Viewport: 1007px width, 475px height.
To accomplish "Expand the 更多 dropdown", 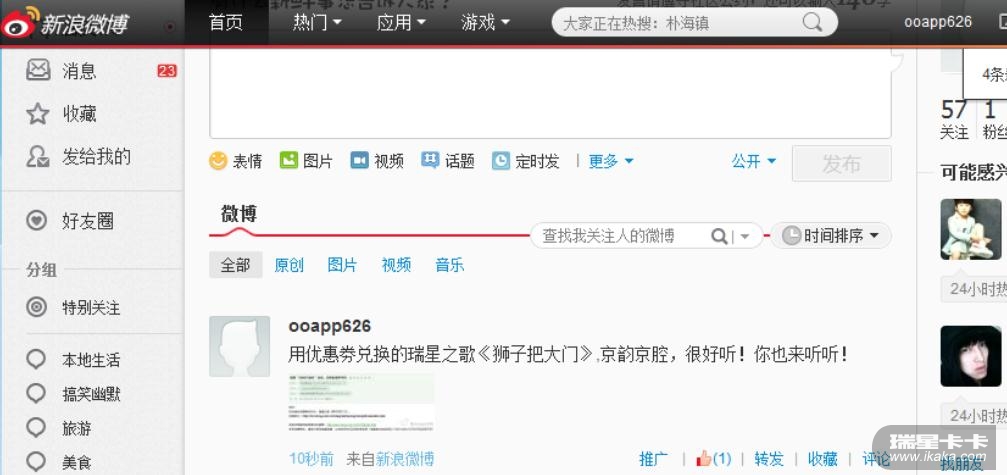I will (611, 161).
